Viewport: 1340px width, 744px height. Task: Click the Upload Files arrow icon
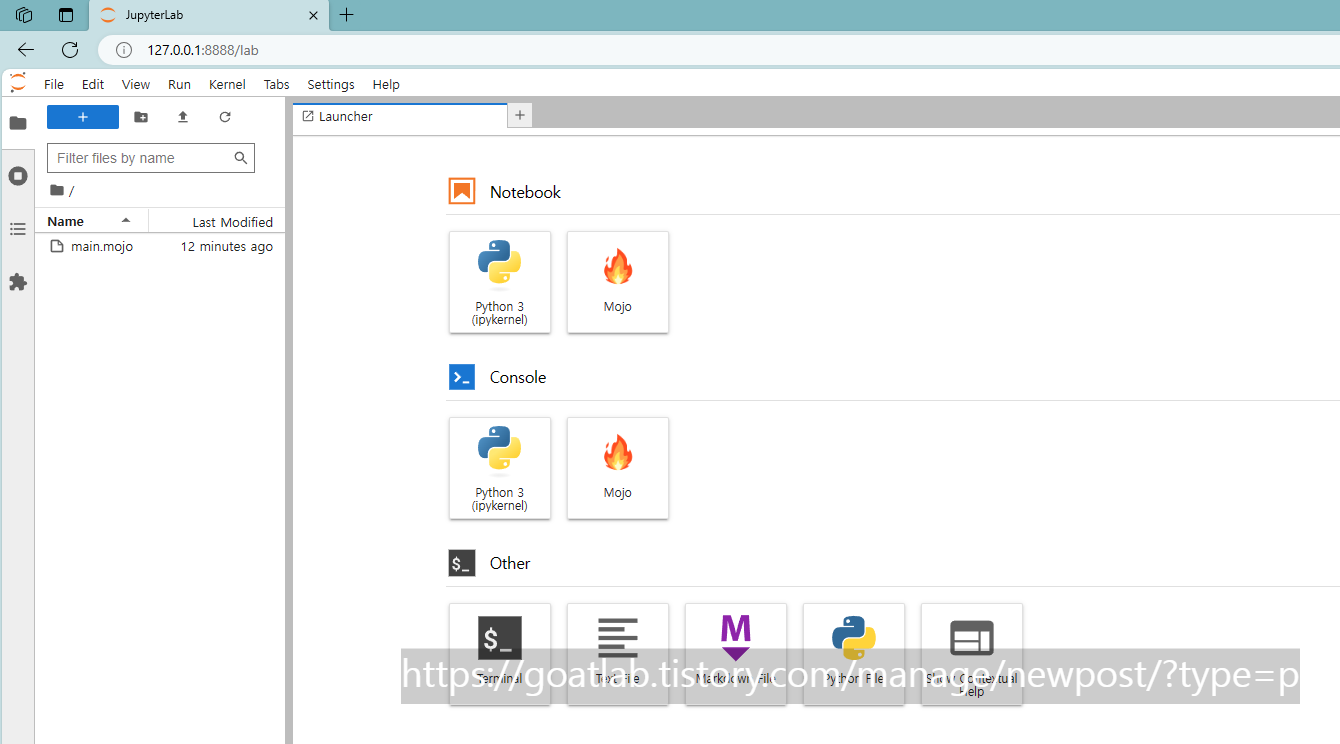[x=183, y=117]
